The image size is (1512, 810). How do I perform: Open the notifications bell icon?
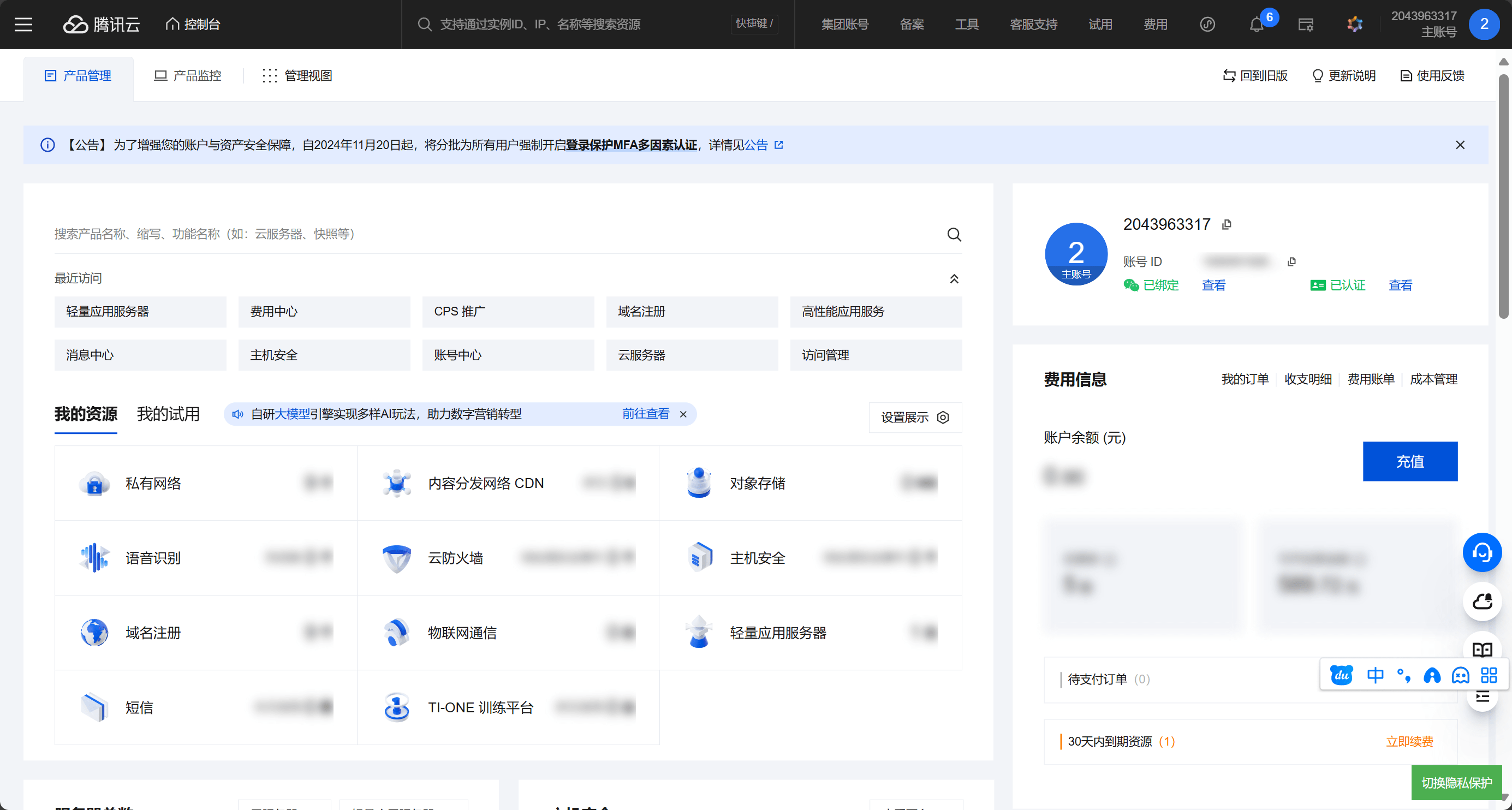[x=1256, y=24]
